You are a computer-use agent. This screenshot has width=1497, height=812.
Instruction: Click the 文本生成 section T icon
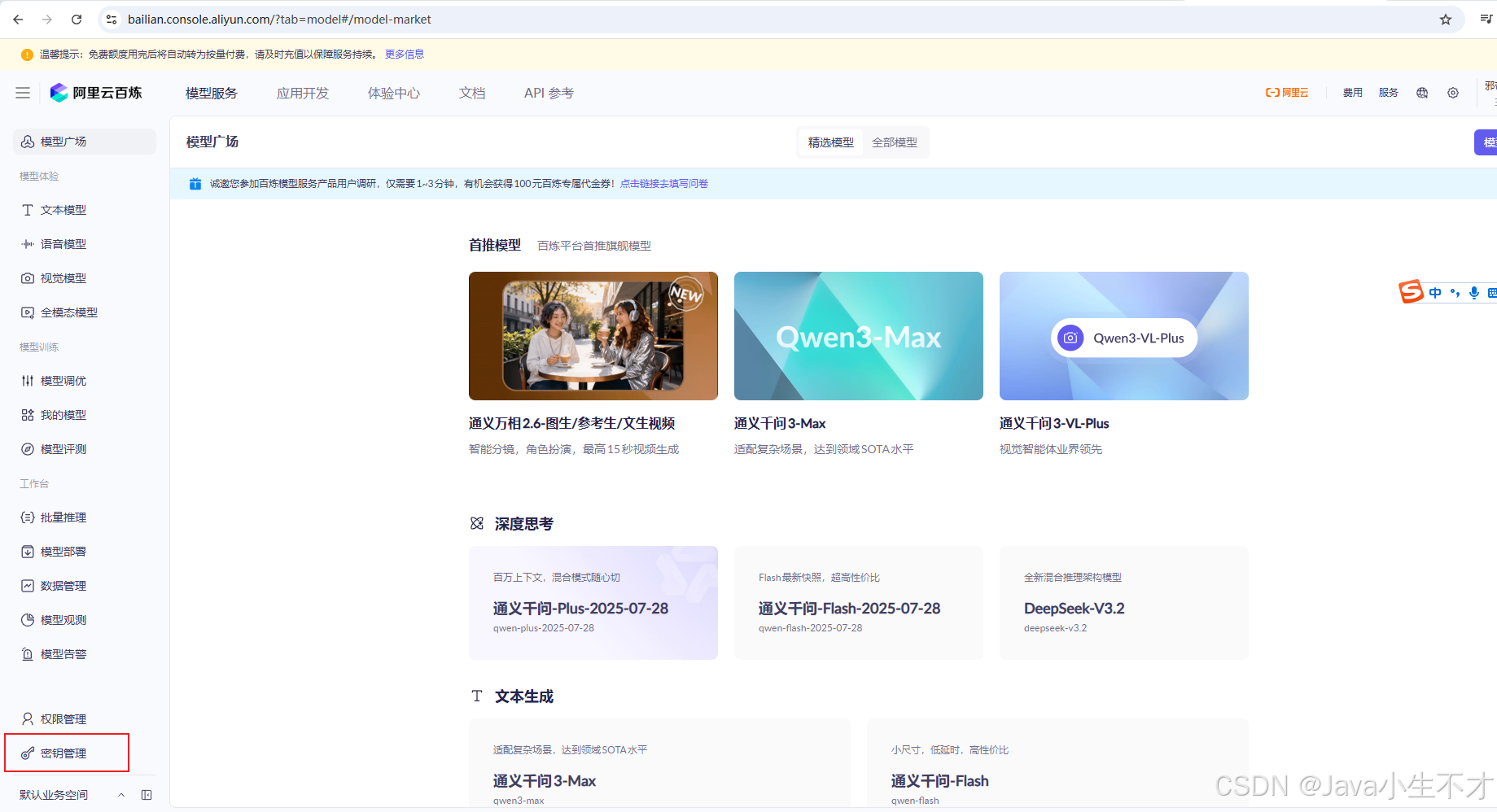pyautogui.click(x=477, y=696)
